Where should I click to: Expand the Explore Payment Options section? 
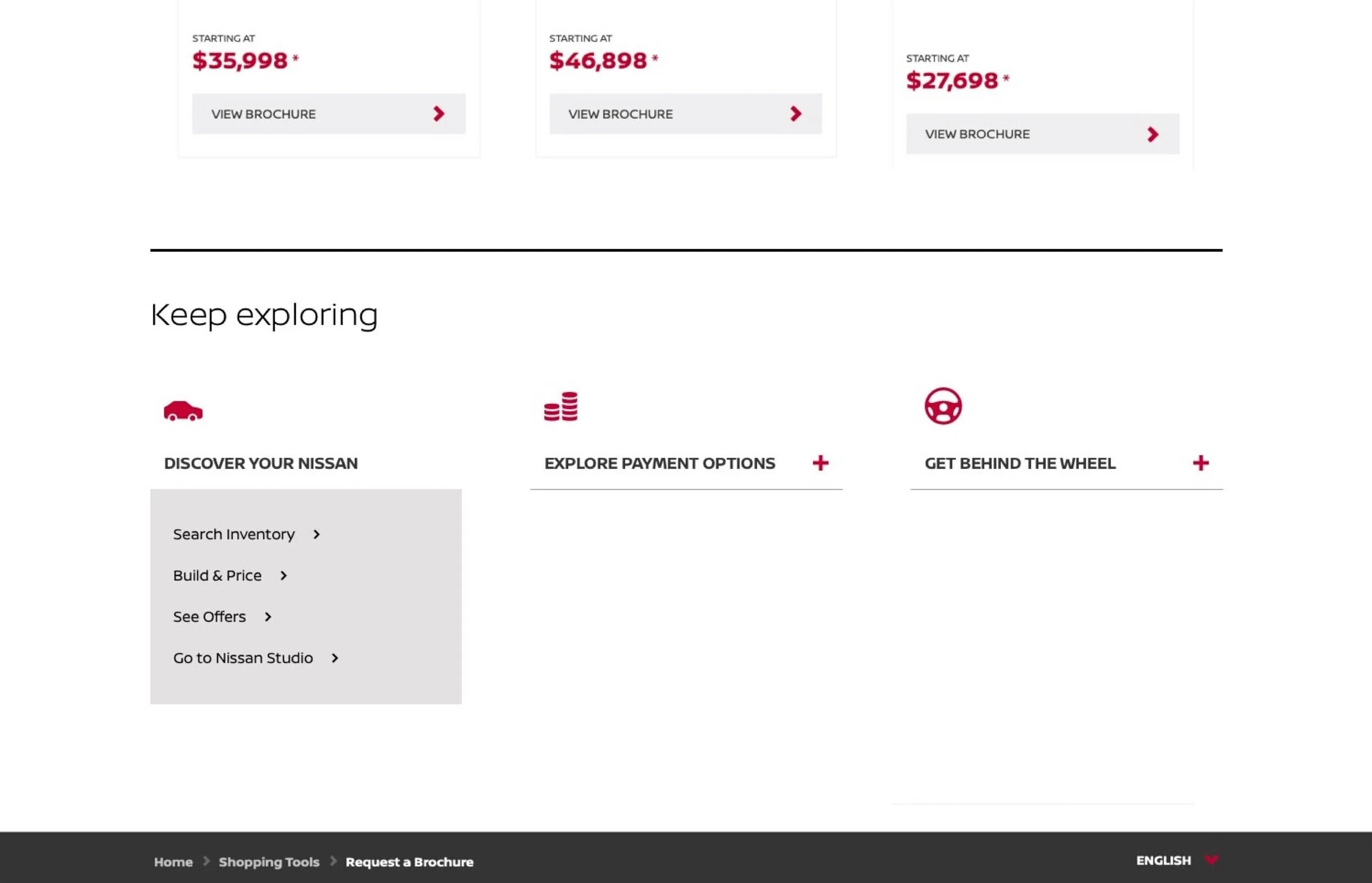(821, 463)
